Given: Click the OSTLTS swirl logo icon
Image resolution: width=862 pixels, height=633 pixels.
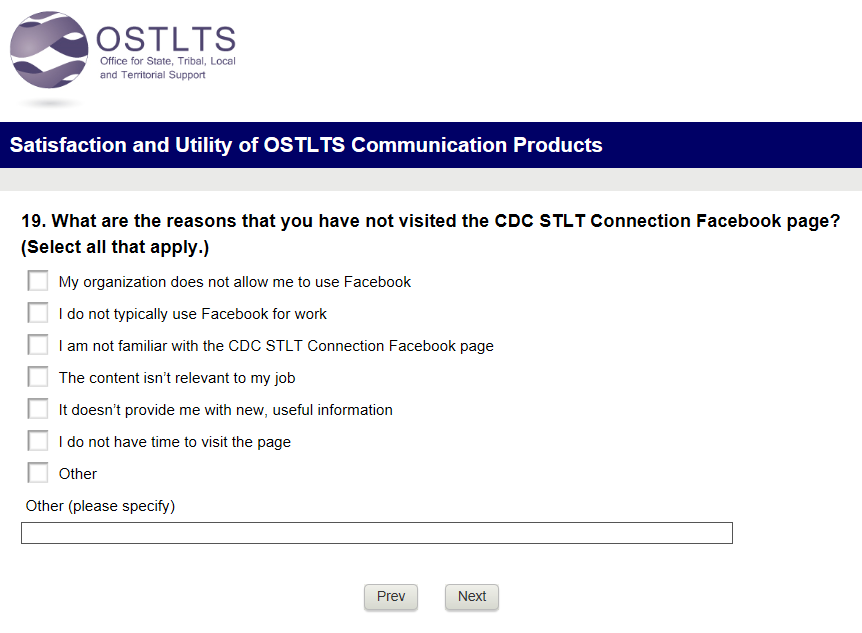Looking at the screenshot, I should point(49,51).
